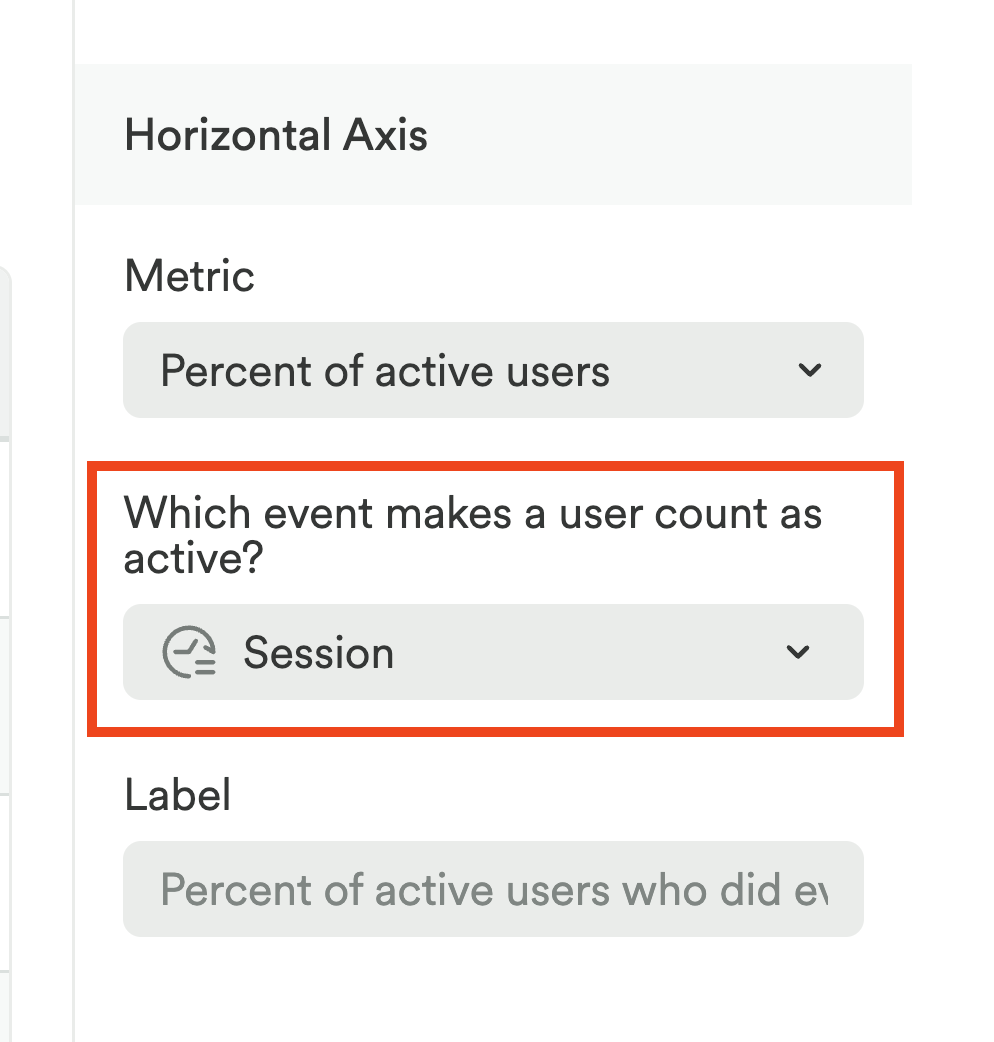Screen dimensions: 994x1042
Task: Click the chevron beside Percent of active users
Action: 810,371
